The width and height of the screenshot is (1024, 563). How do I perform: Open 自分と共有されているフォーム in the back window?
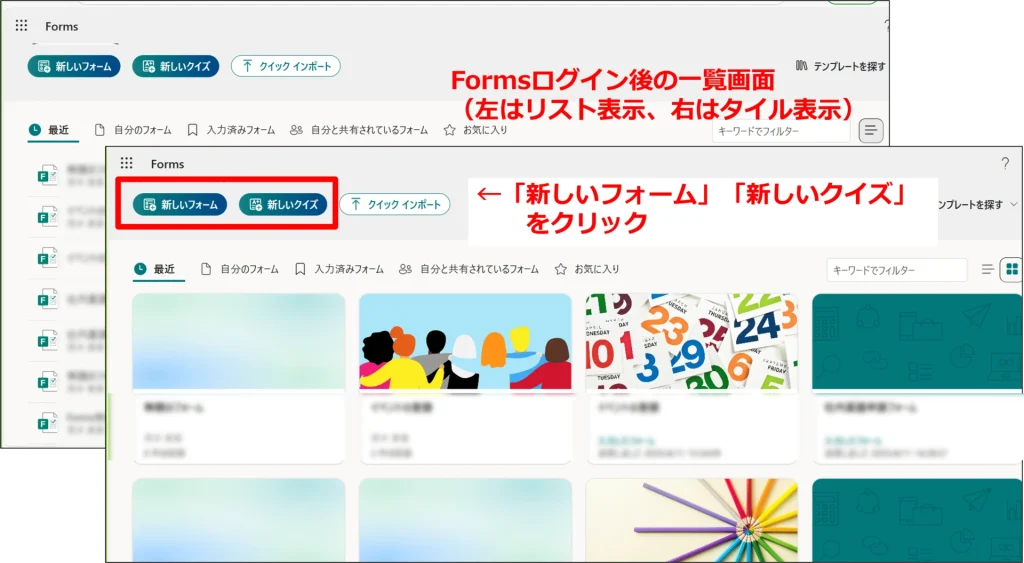(x=359, y=130)
